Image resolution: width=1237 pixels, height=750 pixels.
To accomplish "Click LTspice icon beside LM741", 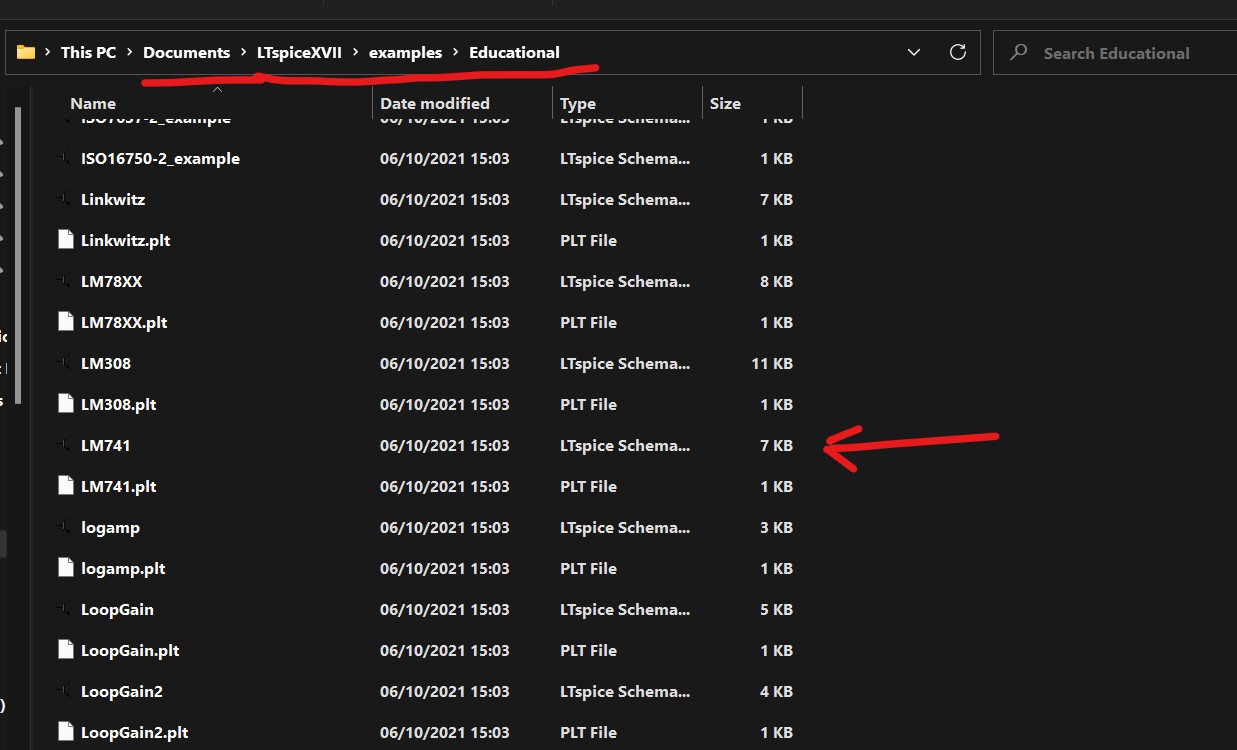I will 65,445.
